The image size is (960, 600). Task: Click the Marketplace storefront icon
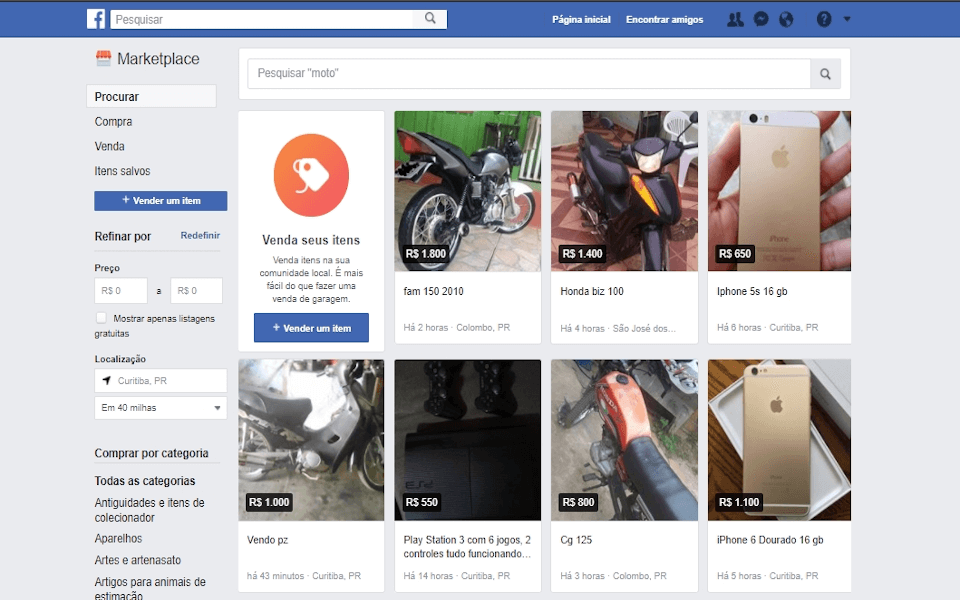coord(103,58)
